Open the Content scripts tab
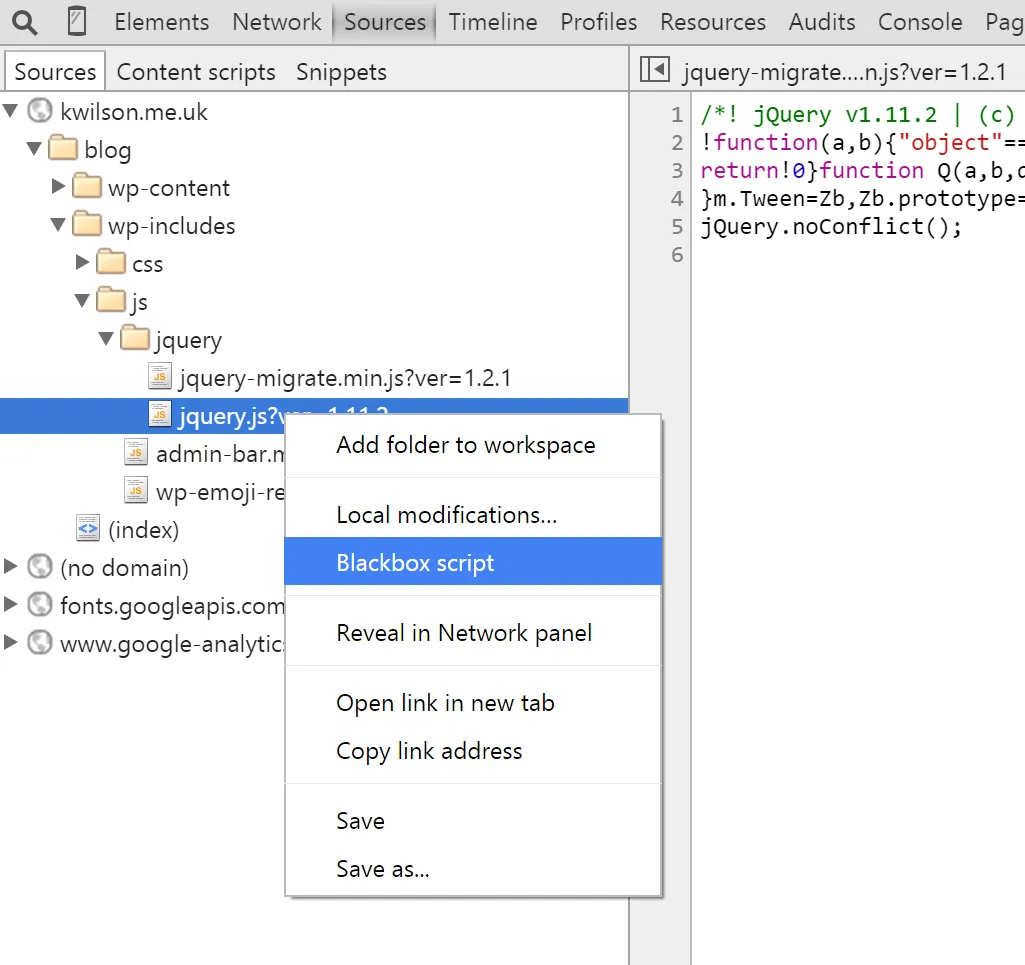This screenshot has height=965, width=1025. tap(196, 72)
